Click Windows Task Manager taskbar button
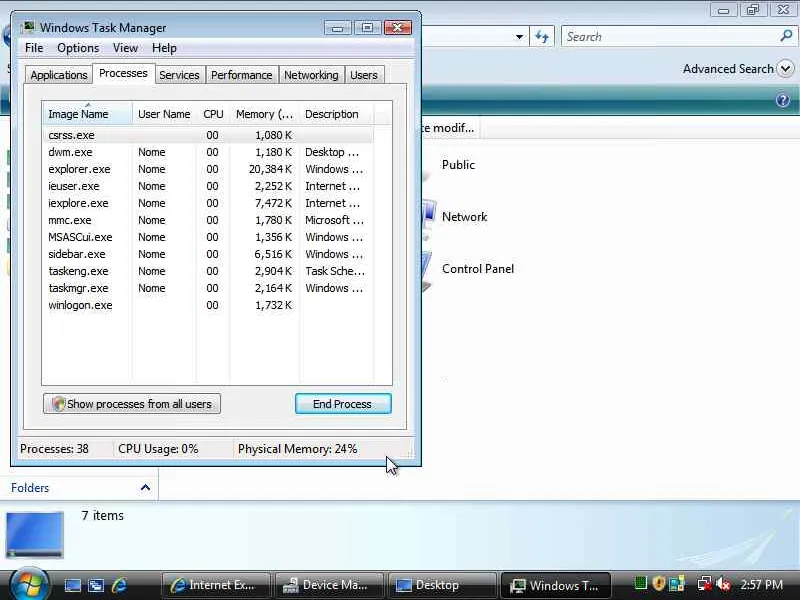 [x=555, y=585]
